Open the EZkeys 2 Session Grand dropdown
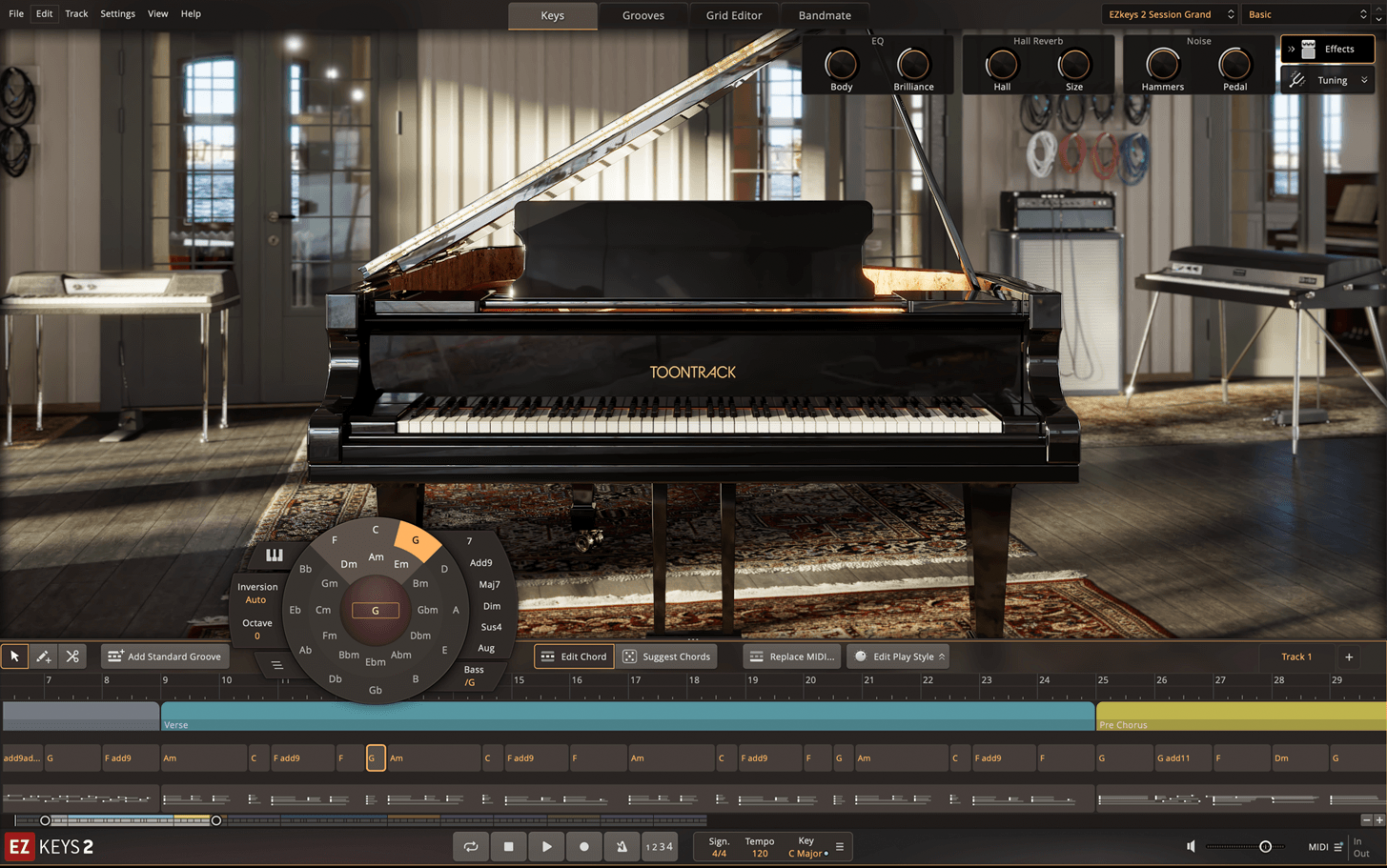 [1170, 14]
